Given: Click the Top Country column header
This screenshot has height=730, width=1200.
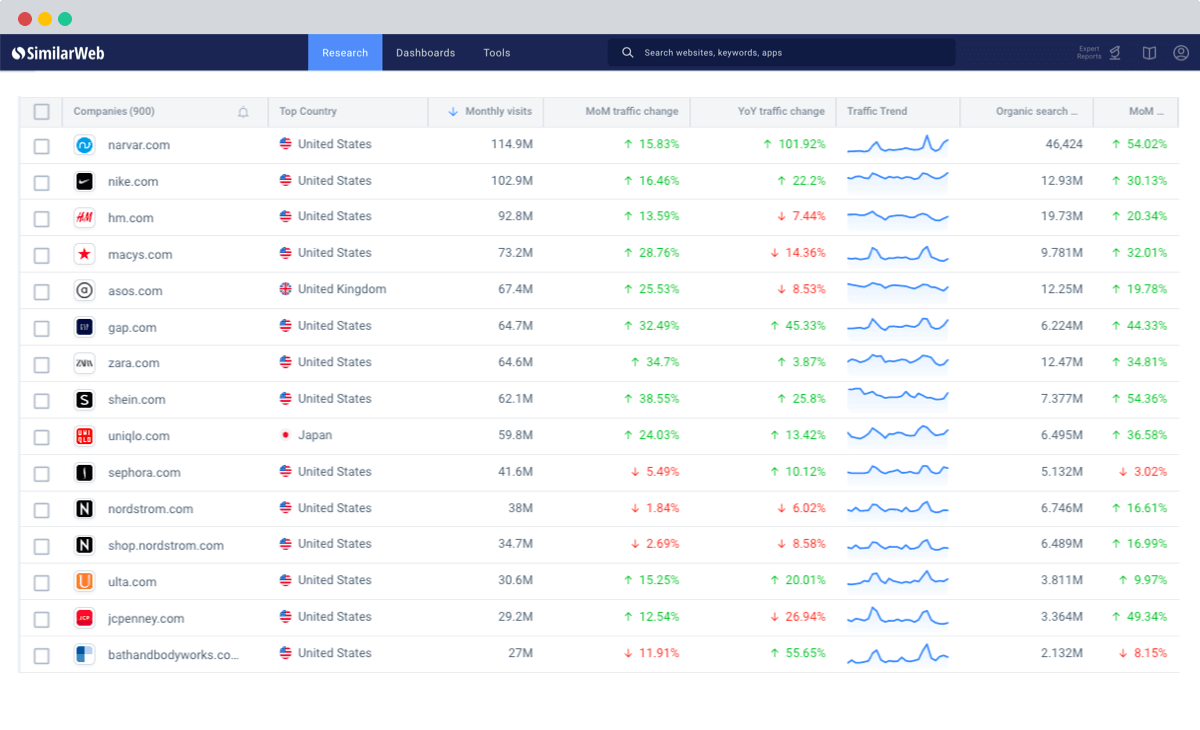Looking at the screenshot, I should click(308, 112).
